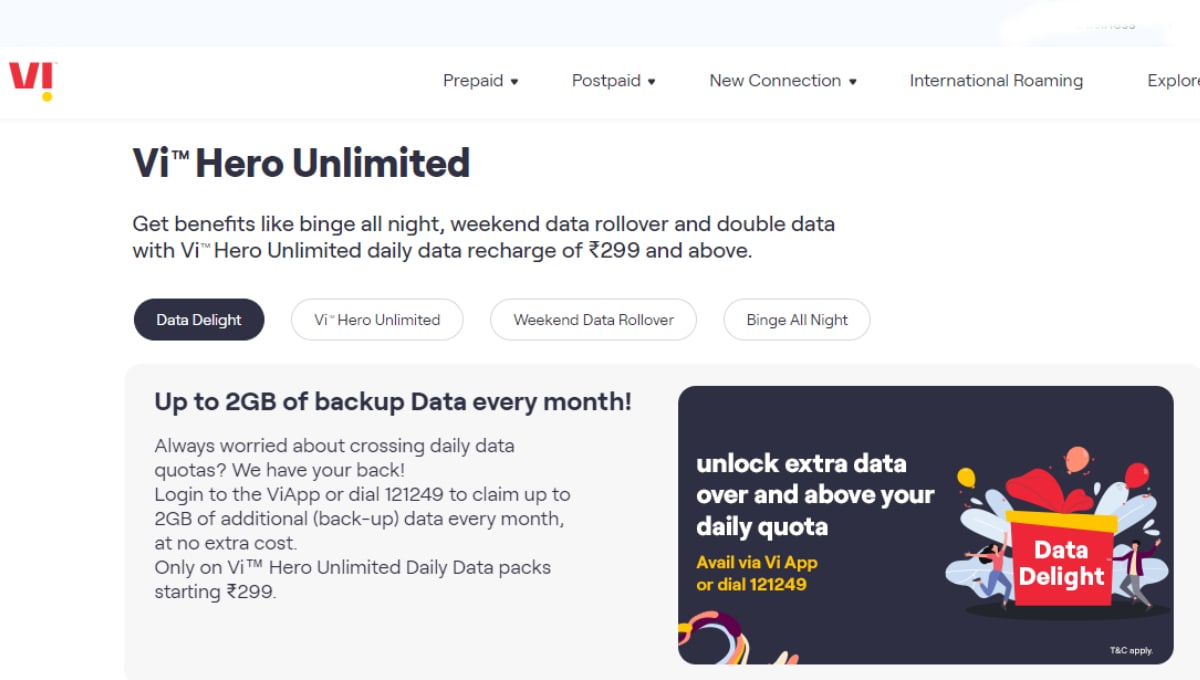
Task: Open the Explore menu item
Action: point(1173,81)
